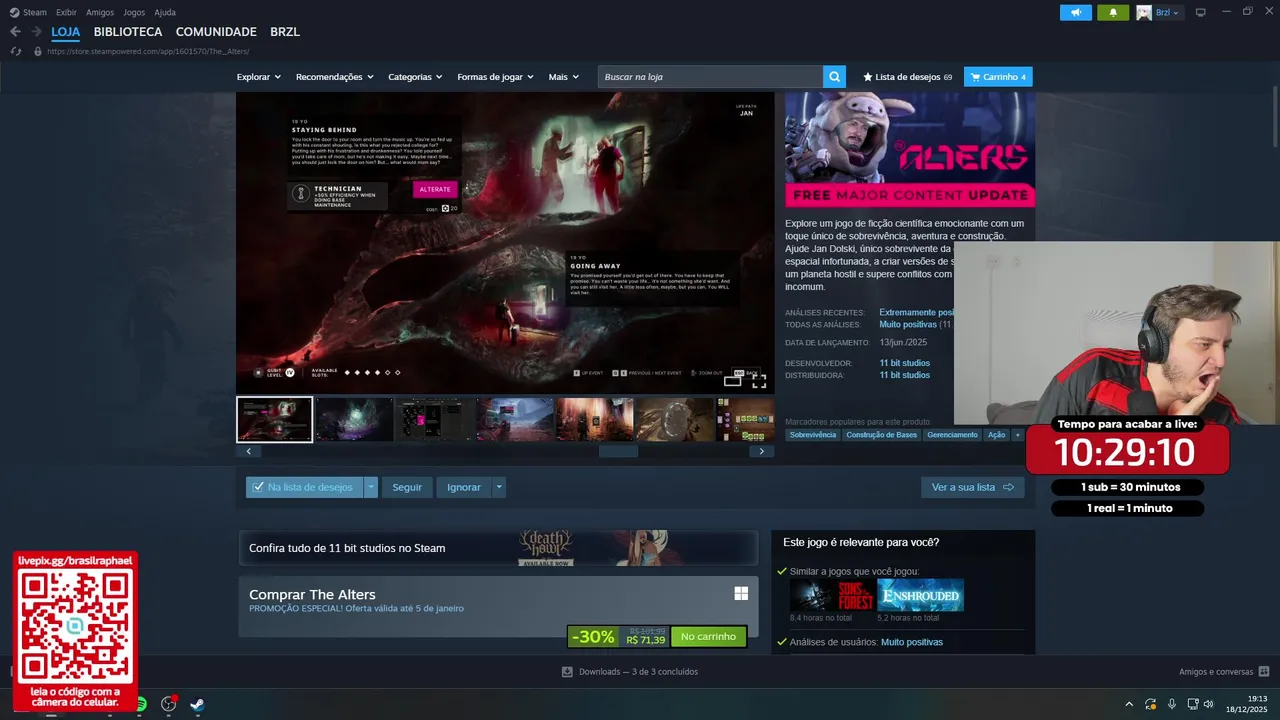
Task: Switch to Big Picture mode icon
Action: tap(1201, 12)
